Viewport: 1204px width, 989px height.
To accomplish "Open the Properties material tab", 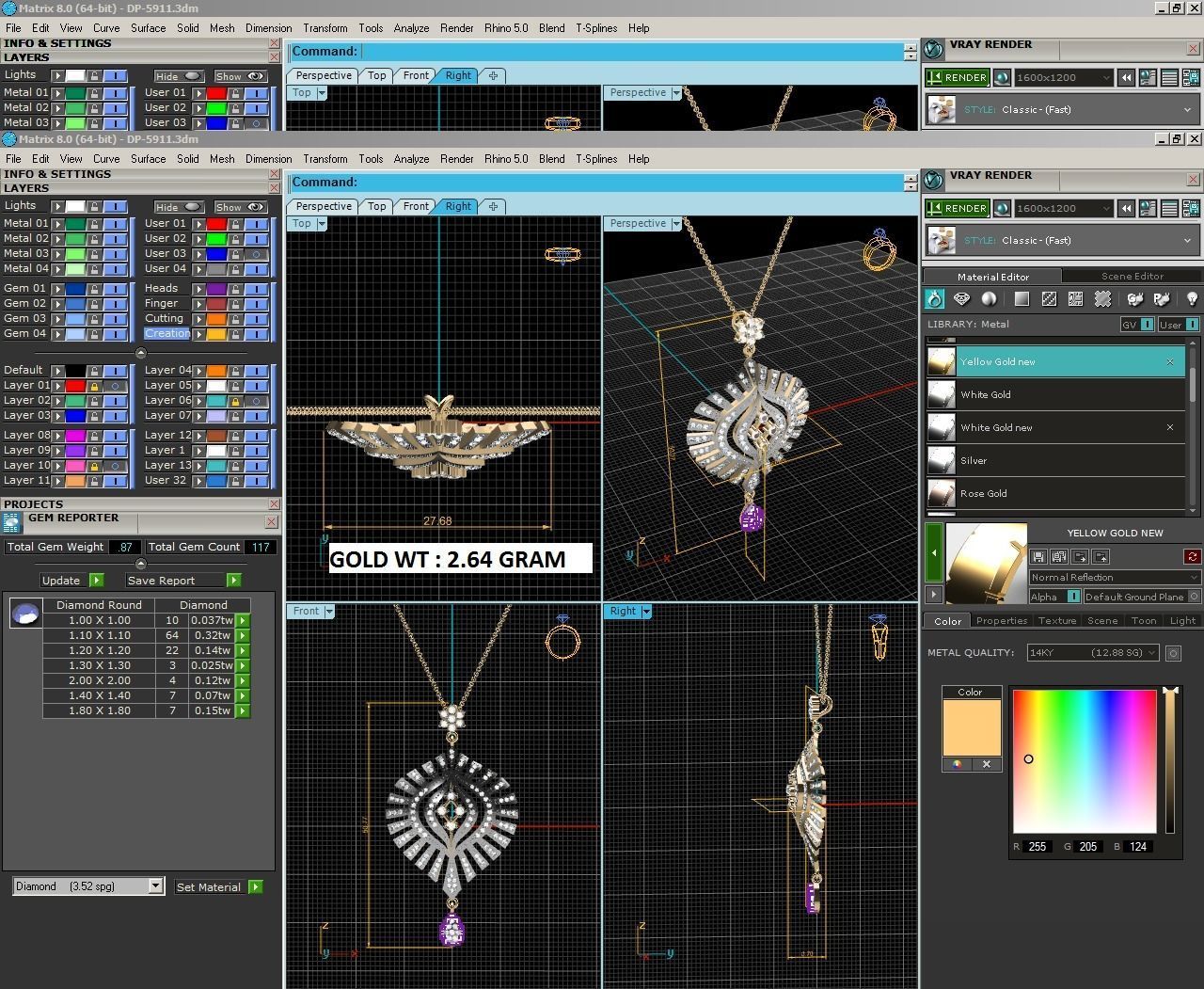I will (x=1002, y=621).
